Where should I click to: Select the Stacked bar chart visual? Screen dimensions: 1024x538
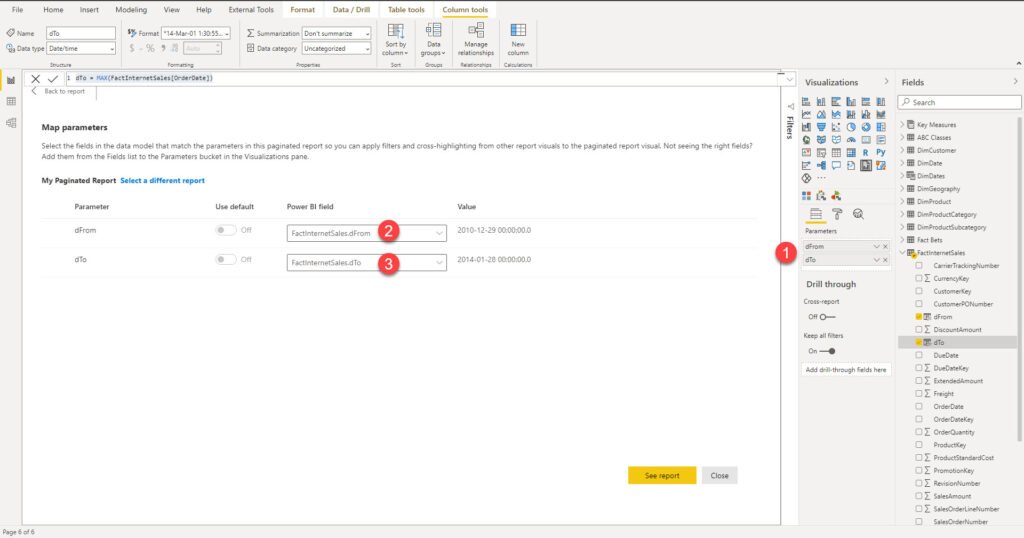tap(806, 101)
